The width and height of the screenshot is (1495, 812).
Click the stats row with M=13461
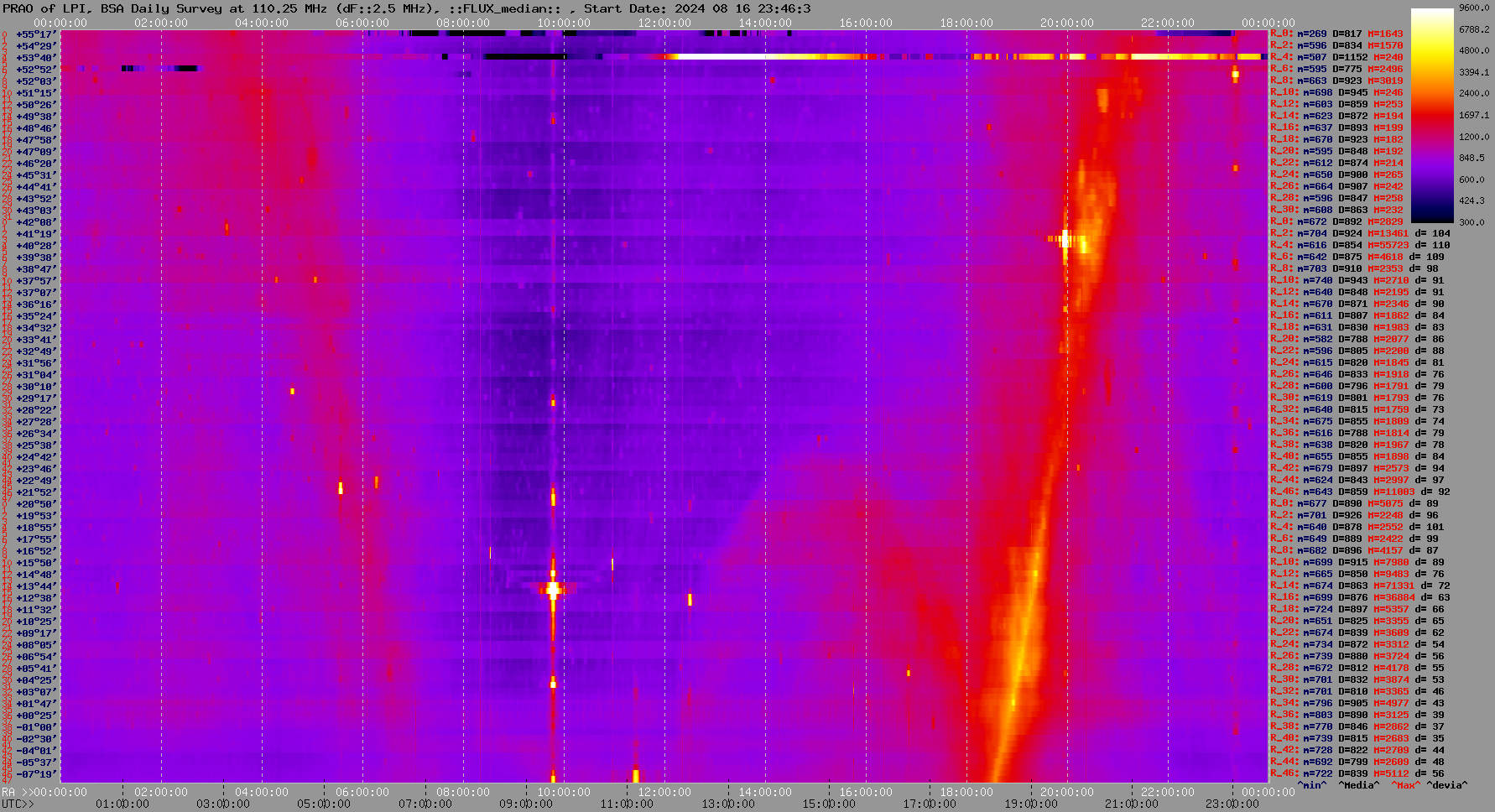coord(1360,233)
